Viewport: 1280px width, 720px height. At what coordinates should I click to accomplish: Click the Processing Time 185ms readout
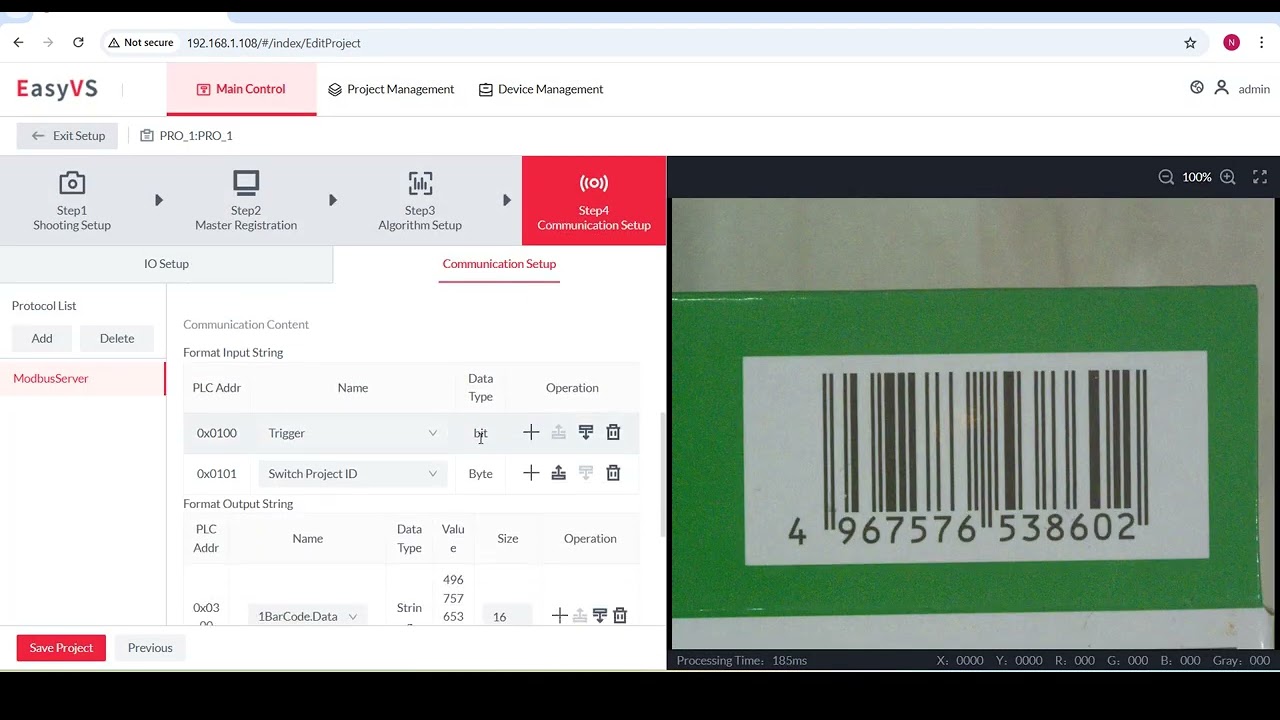point(742,660)
